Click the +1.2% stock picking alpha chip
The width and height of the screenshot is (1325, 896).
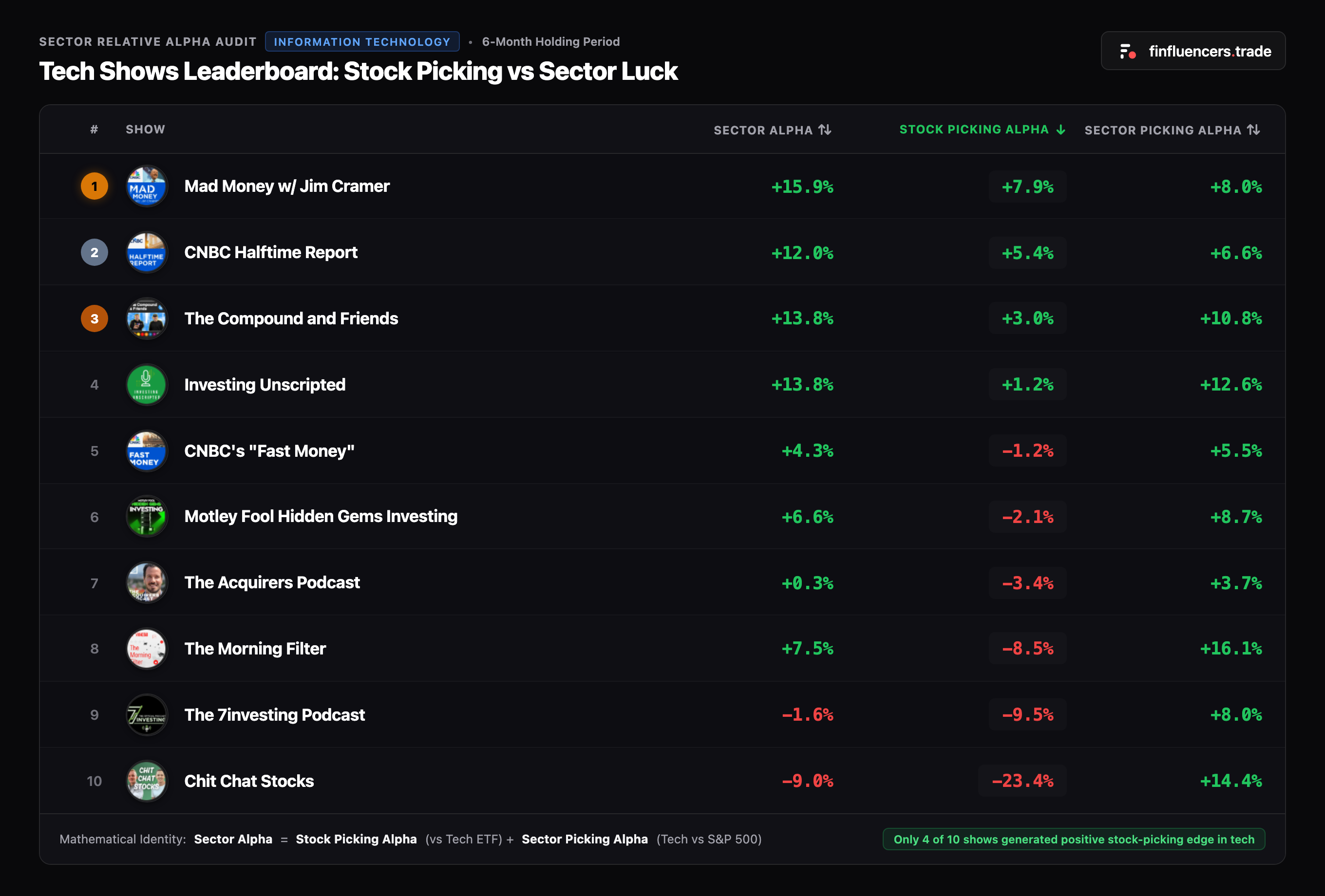tap(1028, 385)
